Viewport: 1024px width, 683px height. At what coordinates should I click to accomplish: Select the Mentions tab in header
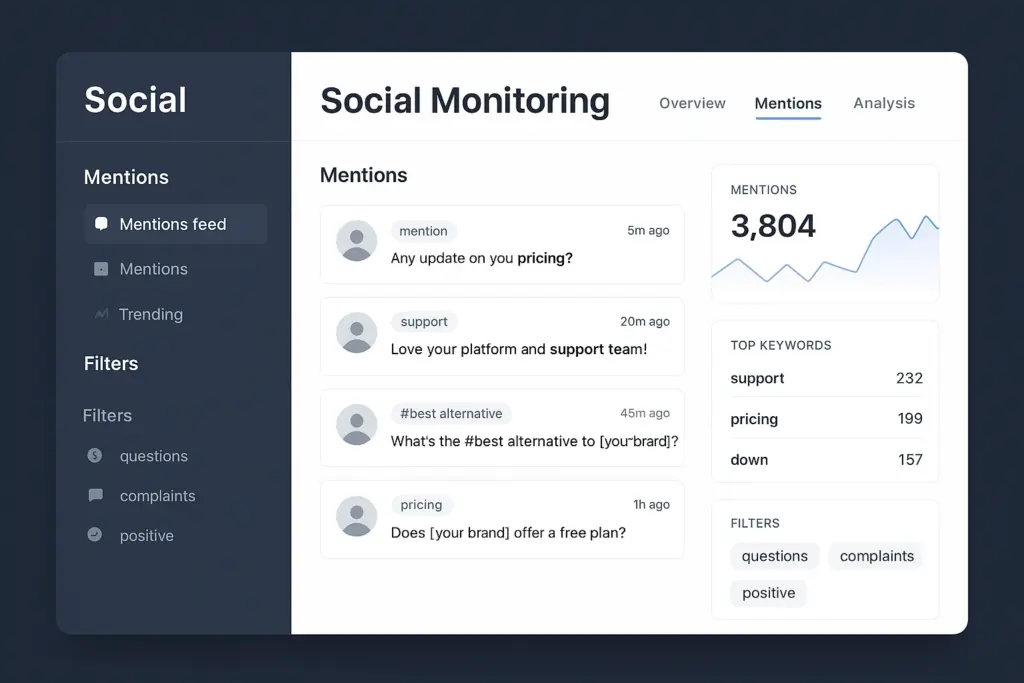[x=788, y=103]
